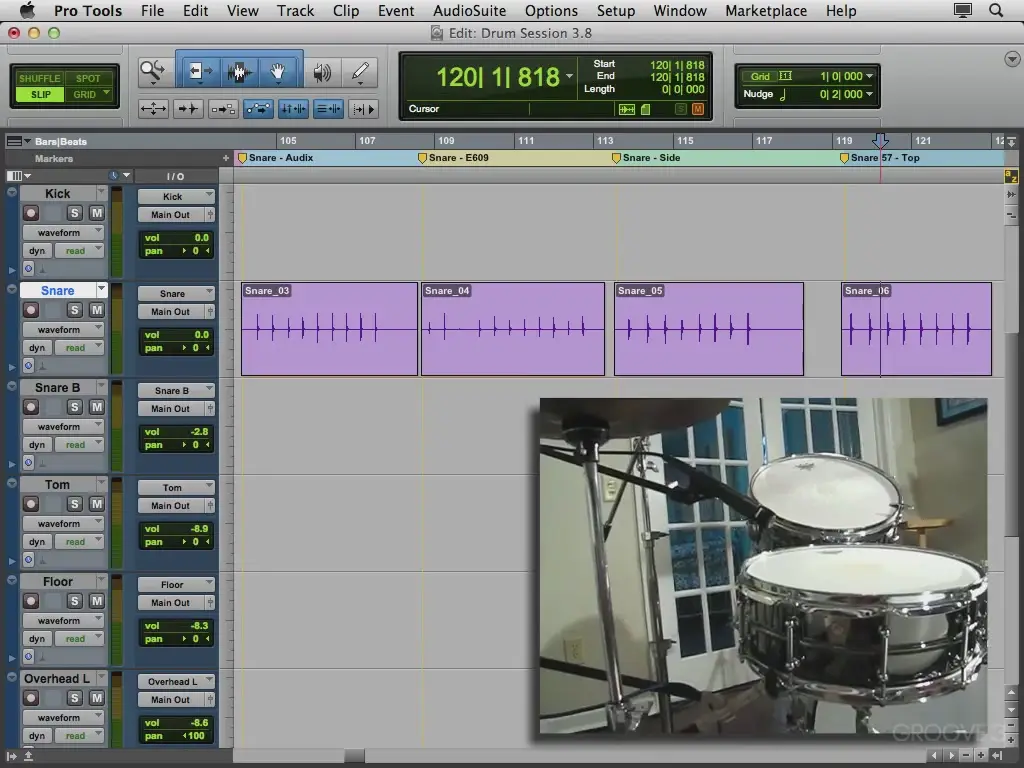
Task: Select the Trim tool
Action: (x=199, y=71)
